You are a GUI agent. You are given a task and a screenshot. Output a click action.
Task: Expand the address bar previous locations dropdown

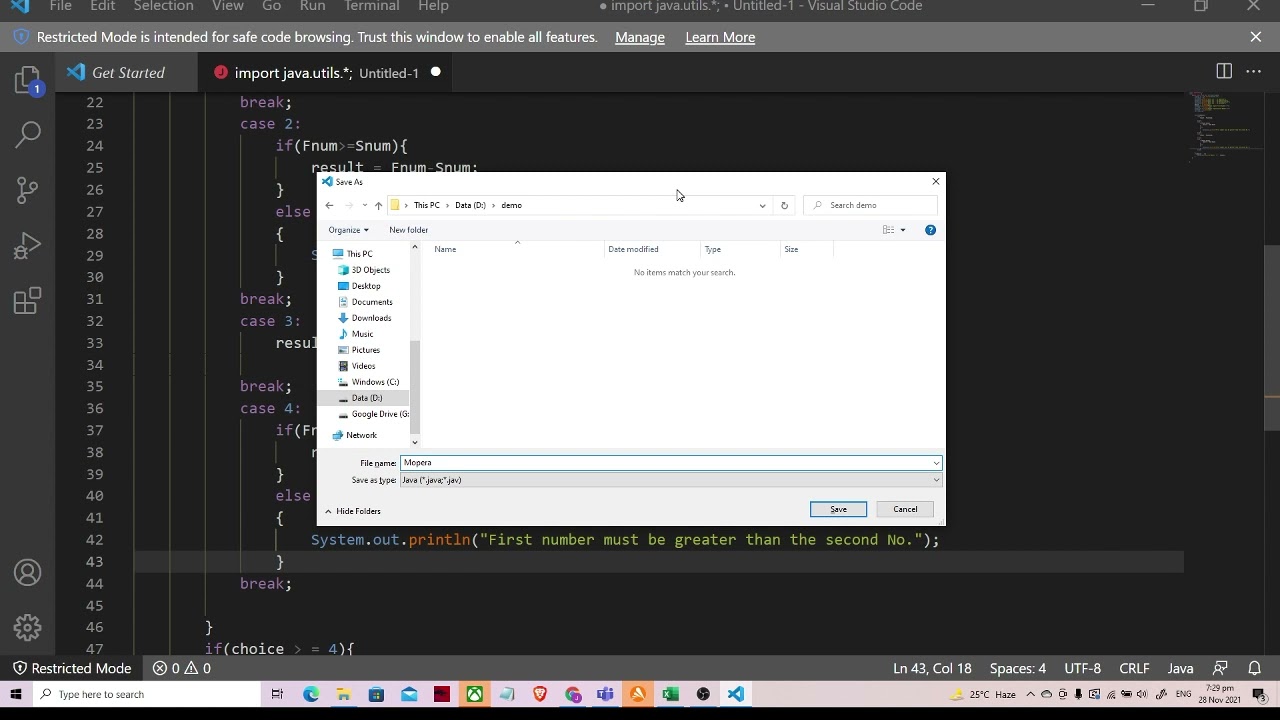(x=762, y=205)
